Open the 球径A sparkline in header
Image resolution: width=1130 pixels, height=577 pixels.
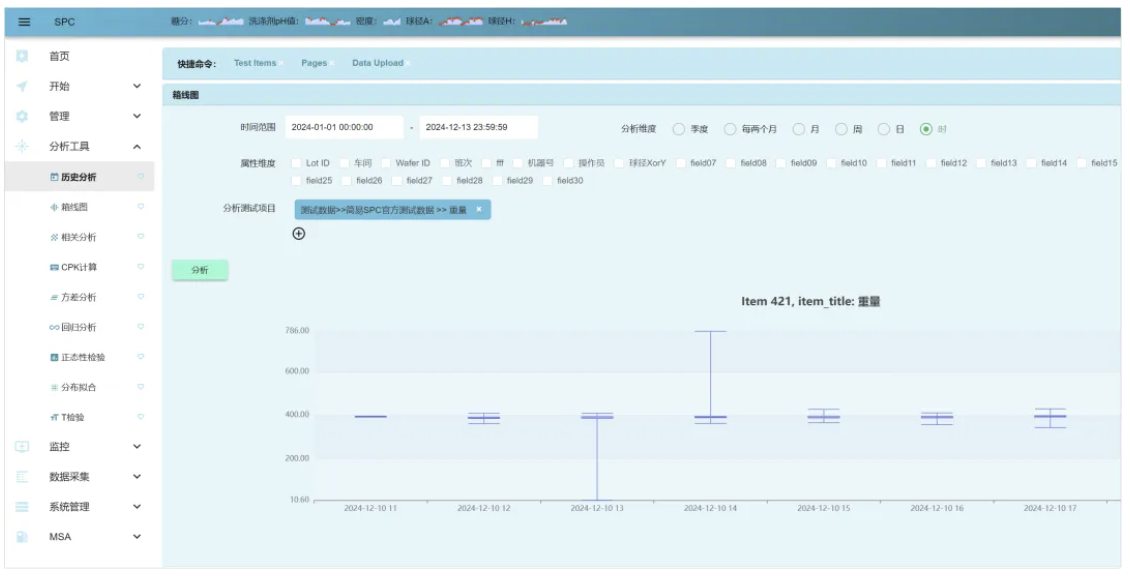(x=461, y=22)
